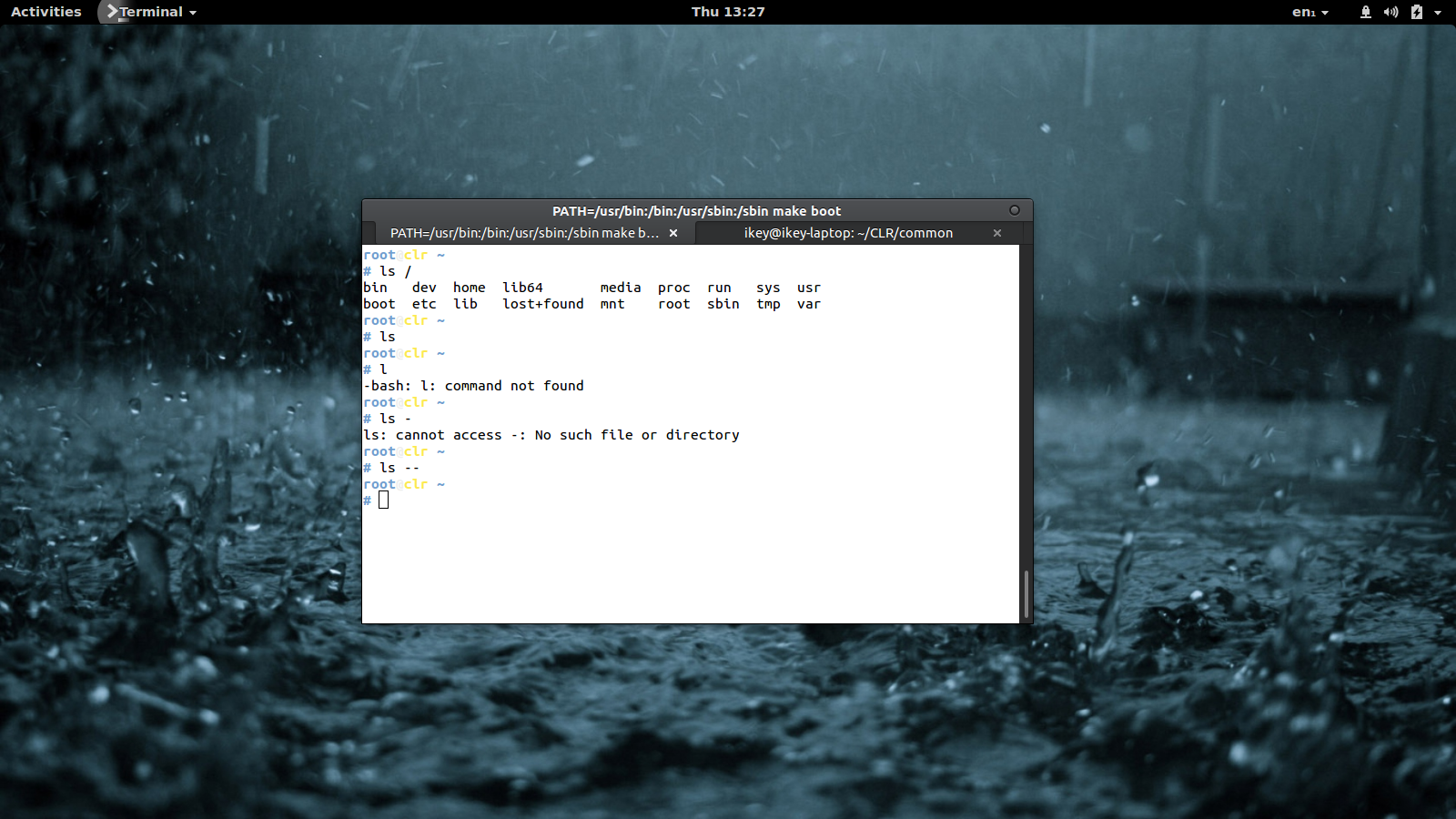Click the '-bash: l: command not found' line
This screenshot has height=819, width=1456.
coord(473,386)
